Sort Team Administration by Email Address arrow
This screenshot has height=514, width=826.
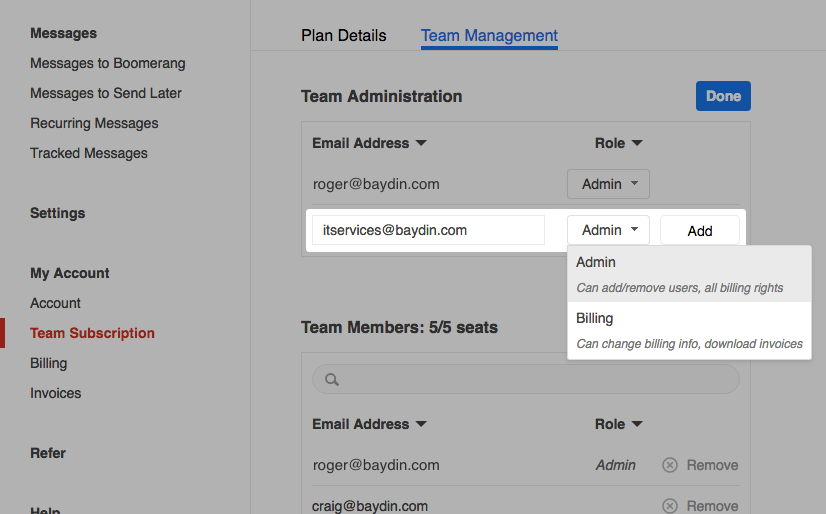point(421,143)
